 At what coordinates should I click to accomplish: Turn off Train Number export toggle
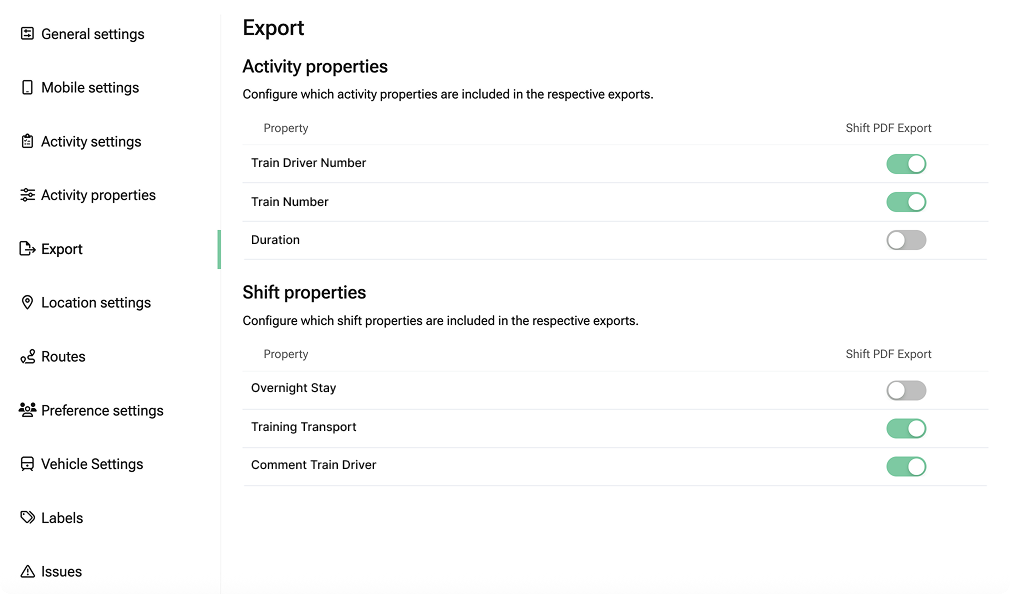tap(906, 202)
